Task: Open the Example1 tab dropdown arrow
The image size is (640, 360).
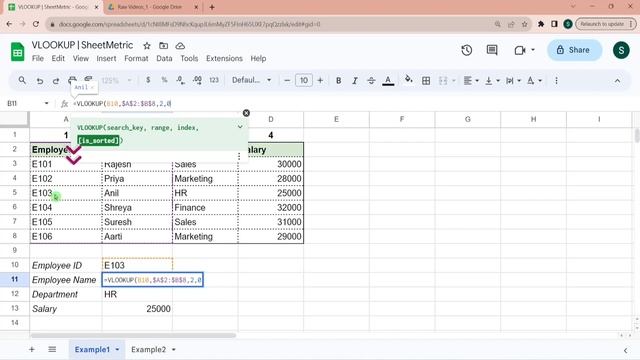Action: tap(117, 350)
